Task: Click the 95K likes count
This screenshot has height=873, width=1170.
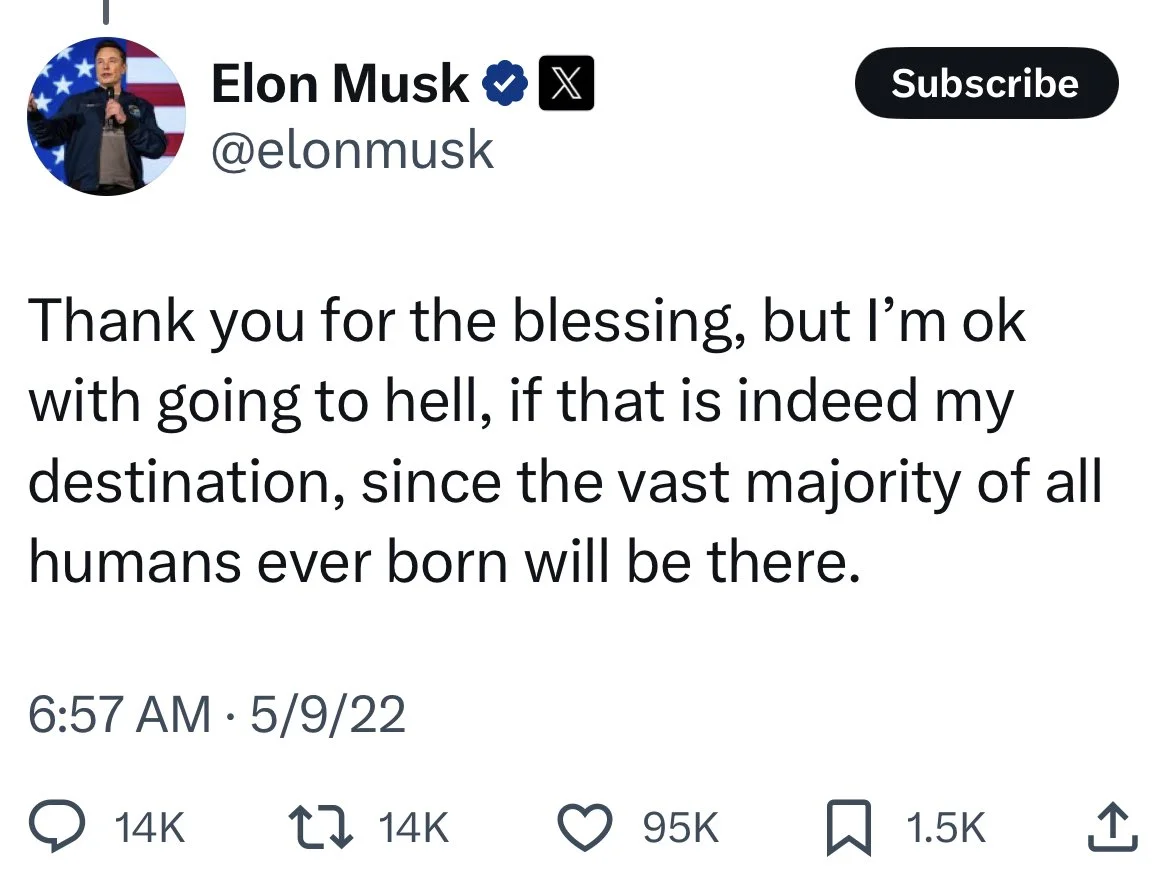Action: coord(681,828)
